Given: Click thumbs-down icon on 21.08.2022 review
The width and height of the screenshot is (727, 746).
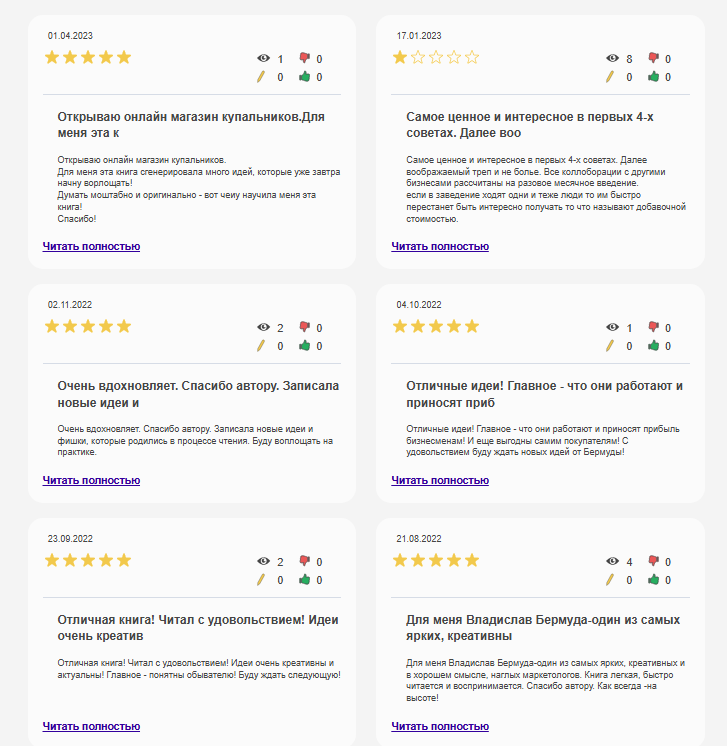Looking at the screenshot, I should (653, 561).
